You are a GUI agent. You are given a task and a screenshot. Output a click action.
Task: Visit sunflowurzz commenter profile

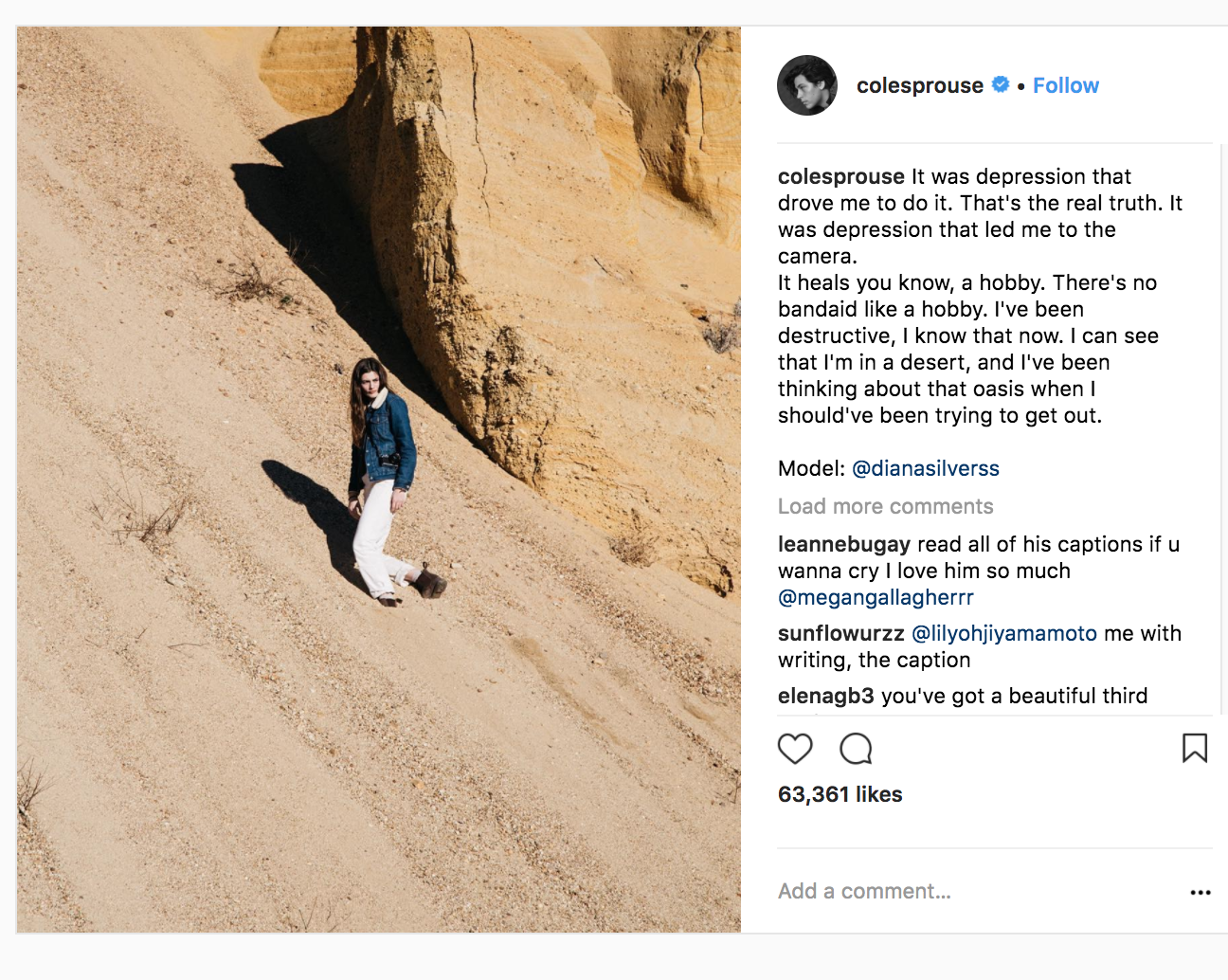tap(841, 633)
